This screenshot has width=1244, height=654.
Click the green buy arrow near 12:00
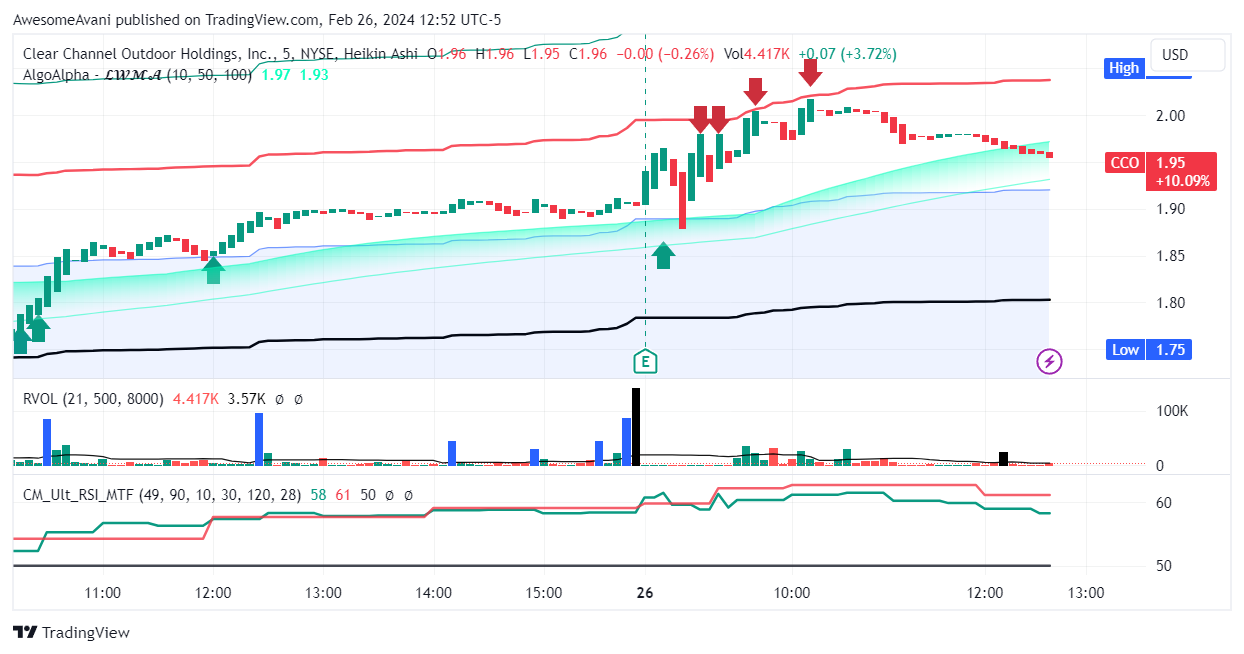213,270
